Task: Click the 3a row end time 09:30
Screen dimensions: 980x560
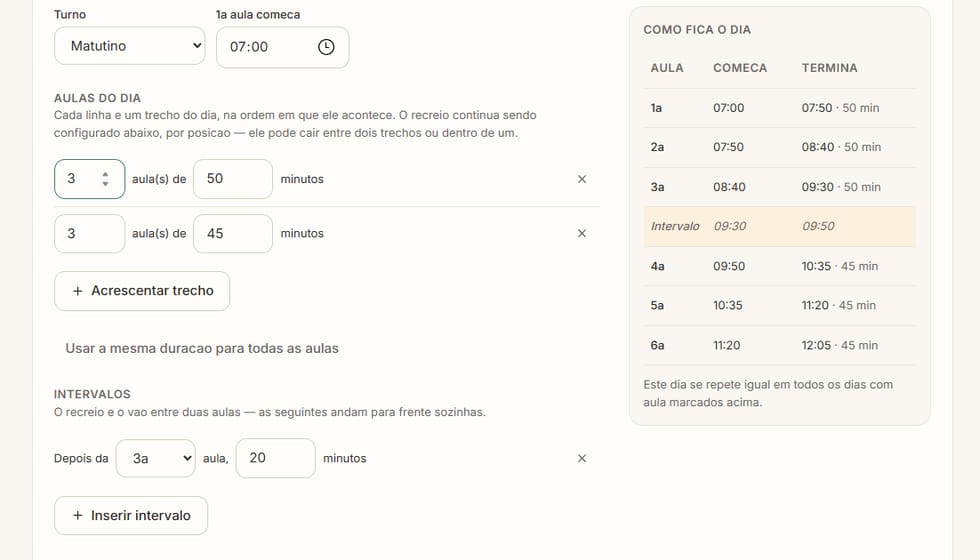Action: (818, 187)
